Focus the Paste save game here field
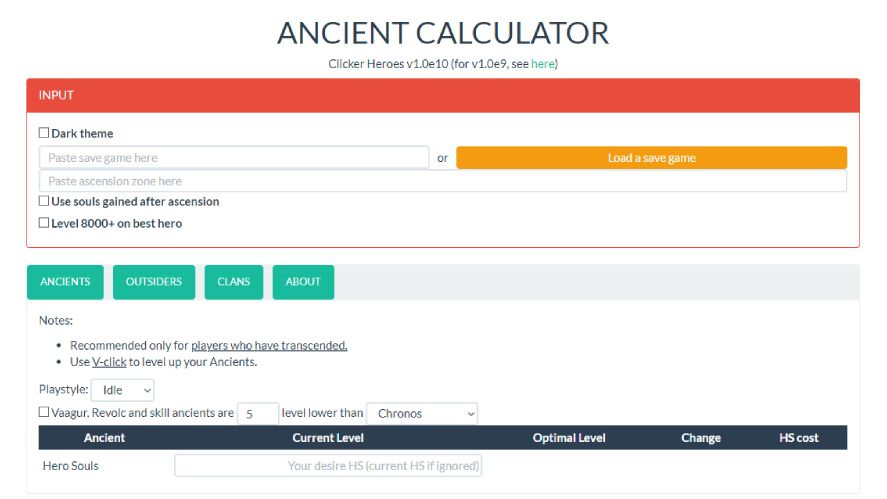887x499 pixels. click(234, 158)
